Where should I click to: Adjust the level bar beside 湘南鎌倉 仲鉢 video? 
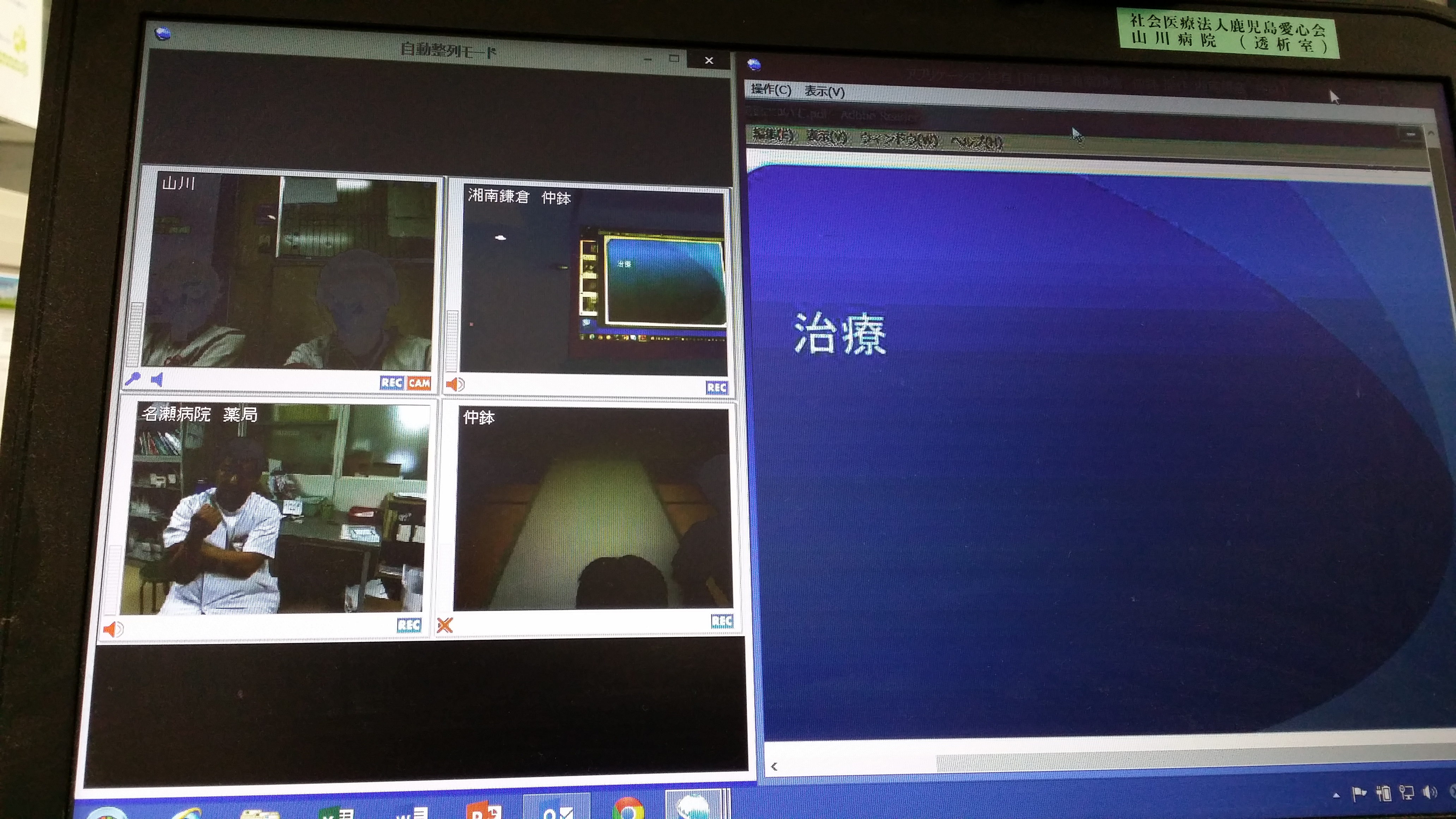[x=452, y=341]
